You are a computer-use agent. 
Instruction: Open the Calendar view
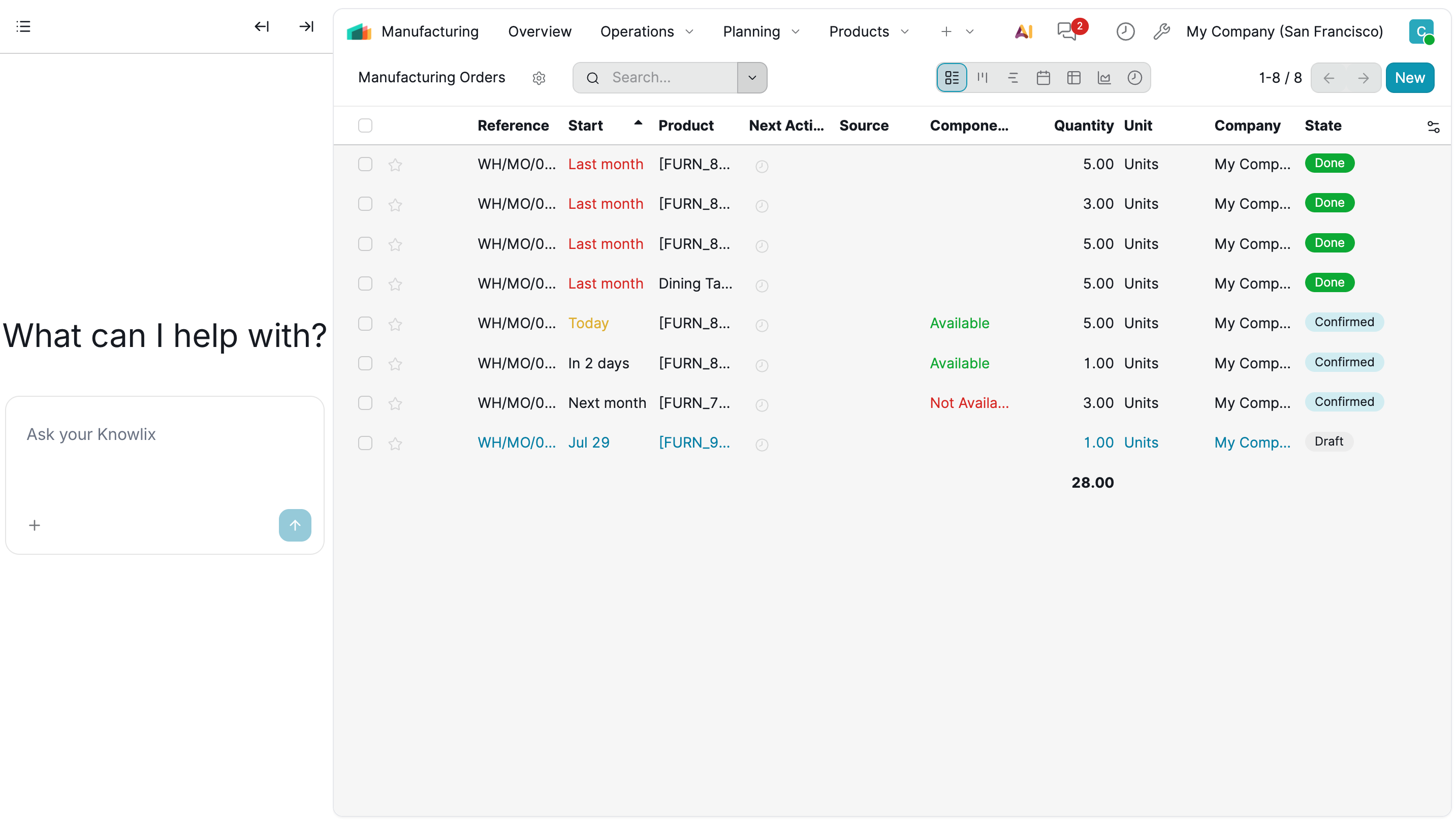(1043, 77)
